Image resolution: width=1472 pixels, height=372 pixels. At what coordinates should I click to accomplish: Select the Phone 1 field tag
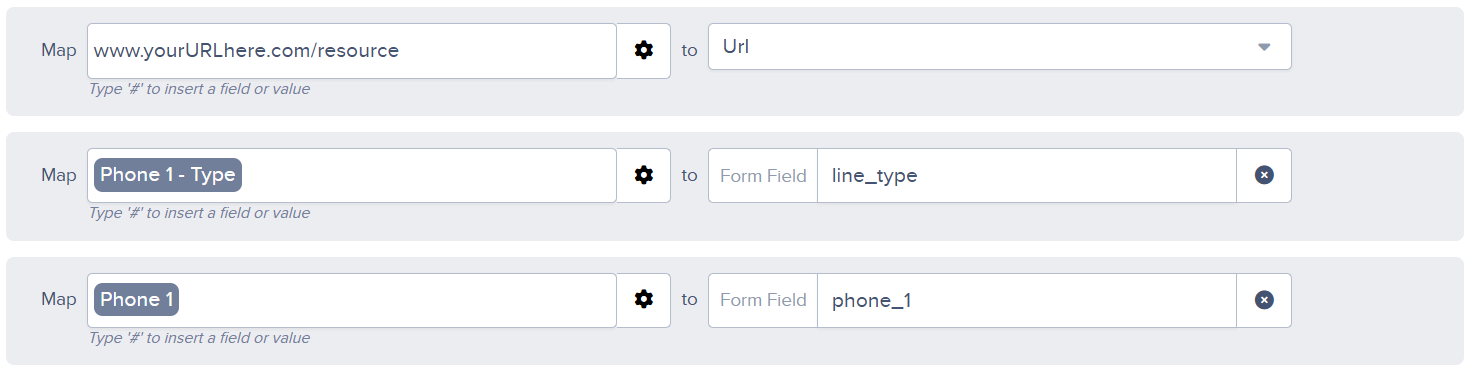(136, 300)
